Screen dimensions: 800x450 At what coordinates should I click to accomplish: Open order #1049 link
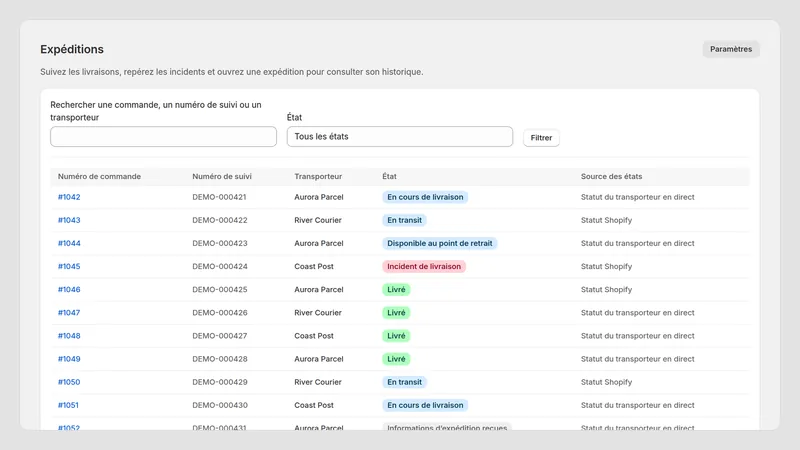(x=69, y=359)
